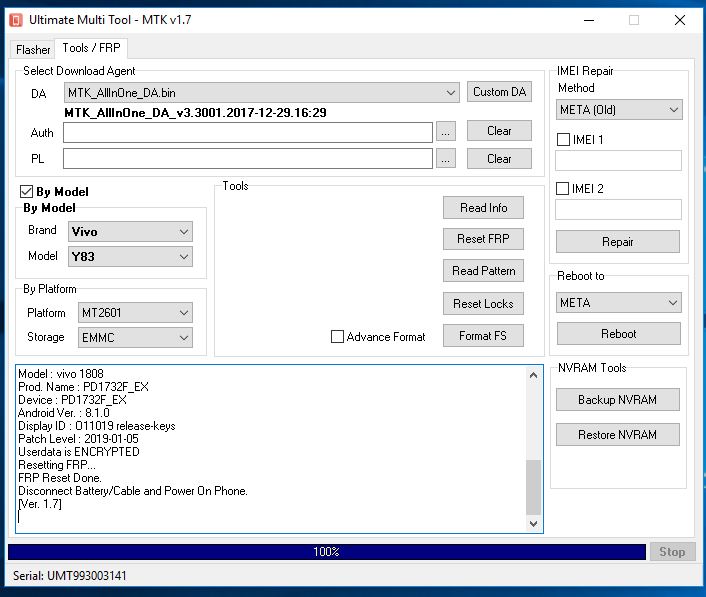Click the Reboot button
706x597 pixels.
pos(619,334)
